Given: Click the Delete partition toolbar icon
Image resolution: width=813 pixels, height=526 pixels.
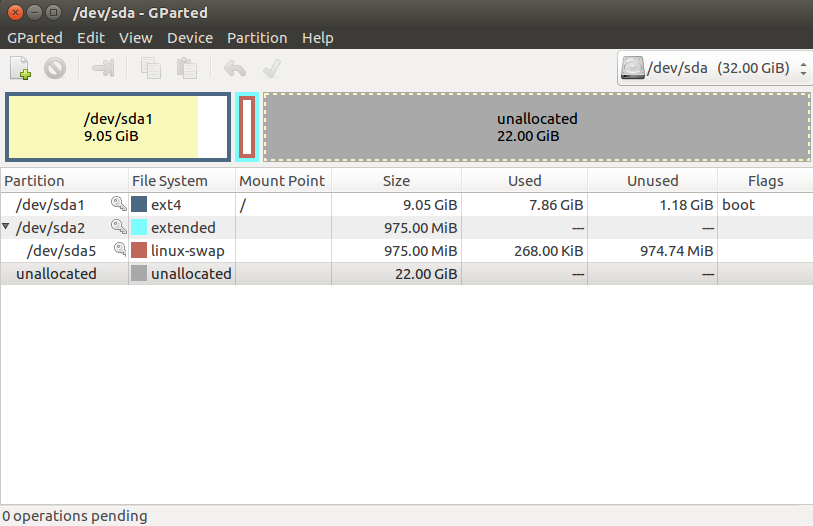Looking at the screenshot, I should [x=55, y=68].
